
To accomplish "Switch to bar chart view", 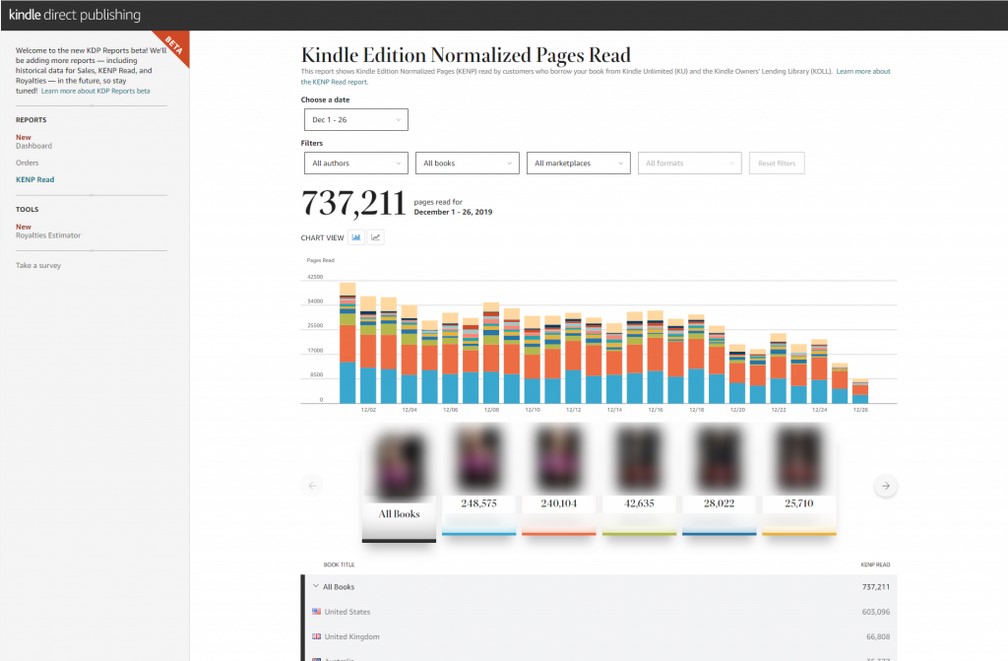I will (x=356, y=237).
